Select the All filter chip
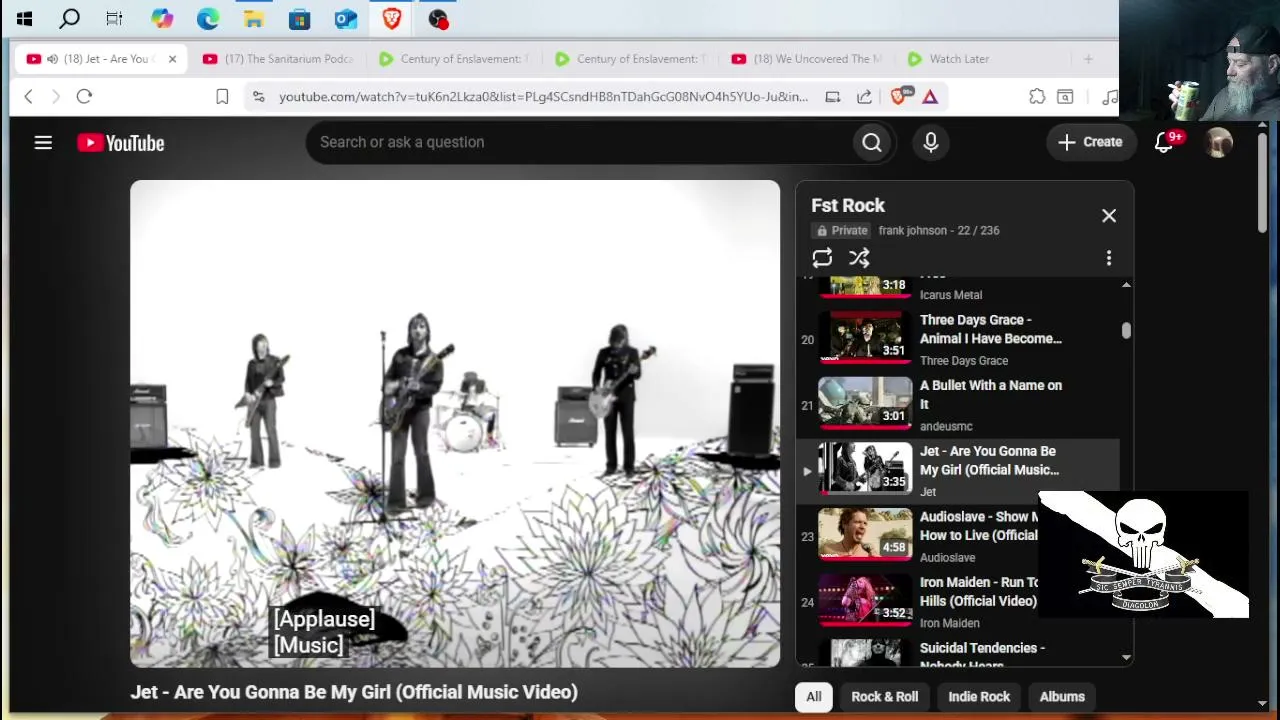 tap(814, 697)
